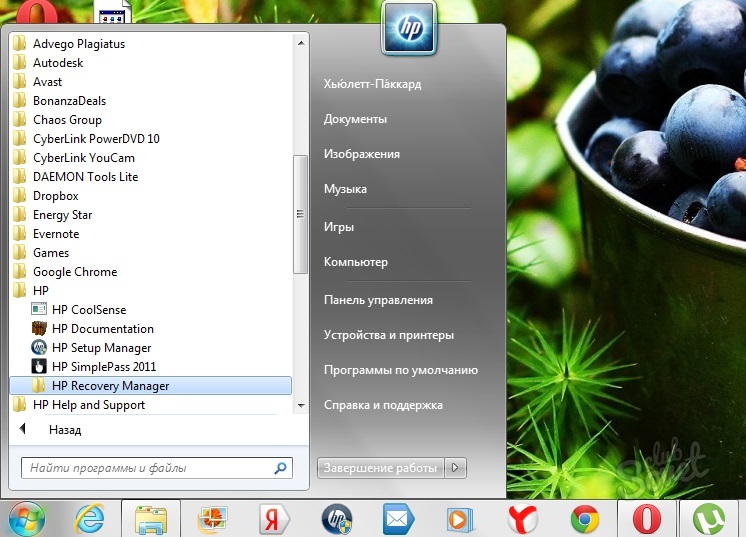Open shutdown options arrow next to Завершение работы

[456, 467]
